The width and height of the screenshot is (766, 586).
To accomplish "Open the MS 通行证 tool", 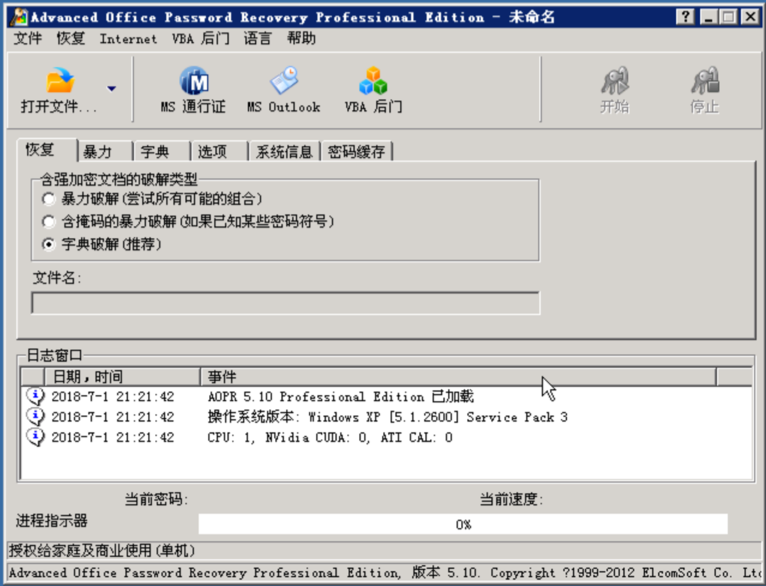I will coord(193,90).
